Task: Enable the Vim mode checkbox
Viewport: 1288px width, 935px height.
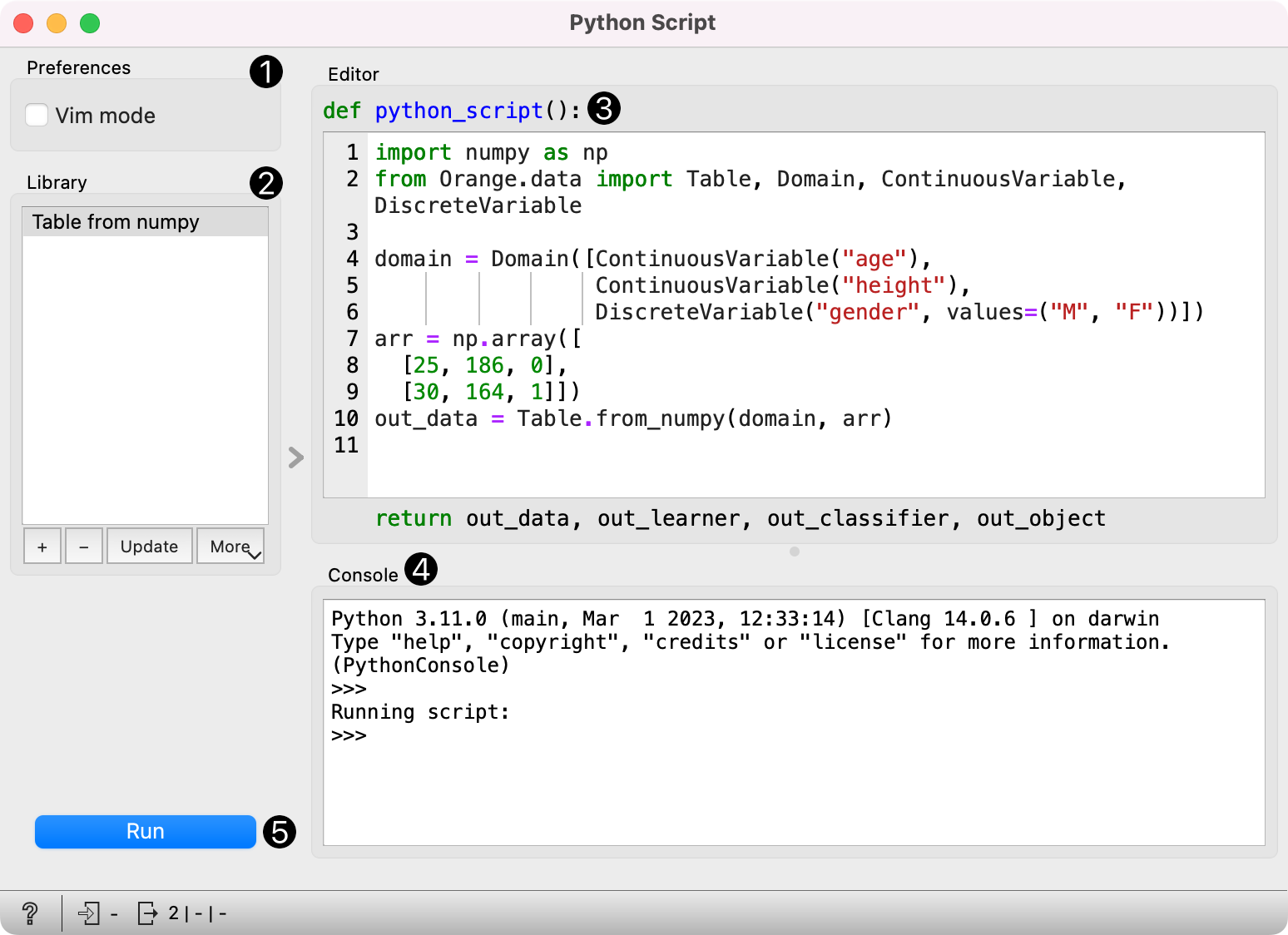Action: (37, 115)
